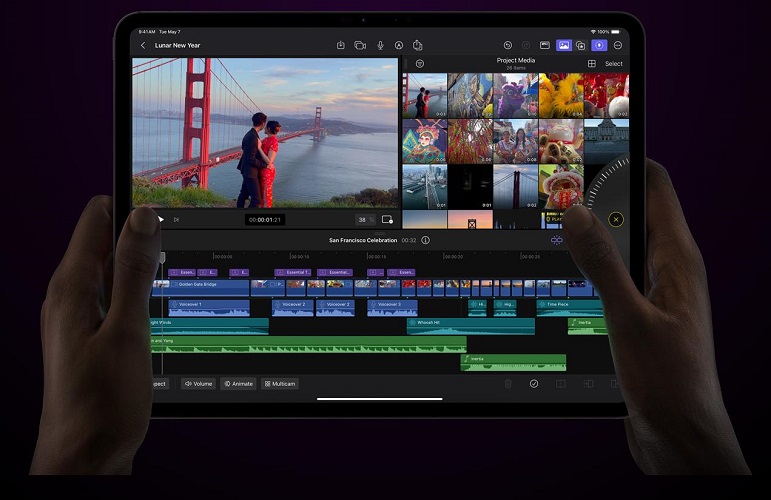Tap the greyed redo arrow icon
This screenshot has height=500, width=771.
point(526,45)
